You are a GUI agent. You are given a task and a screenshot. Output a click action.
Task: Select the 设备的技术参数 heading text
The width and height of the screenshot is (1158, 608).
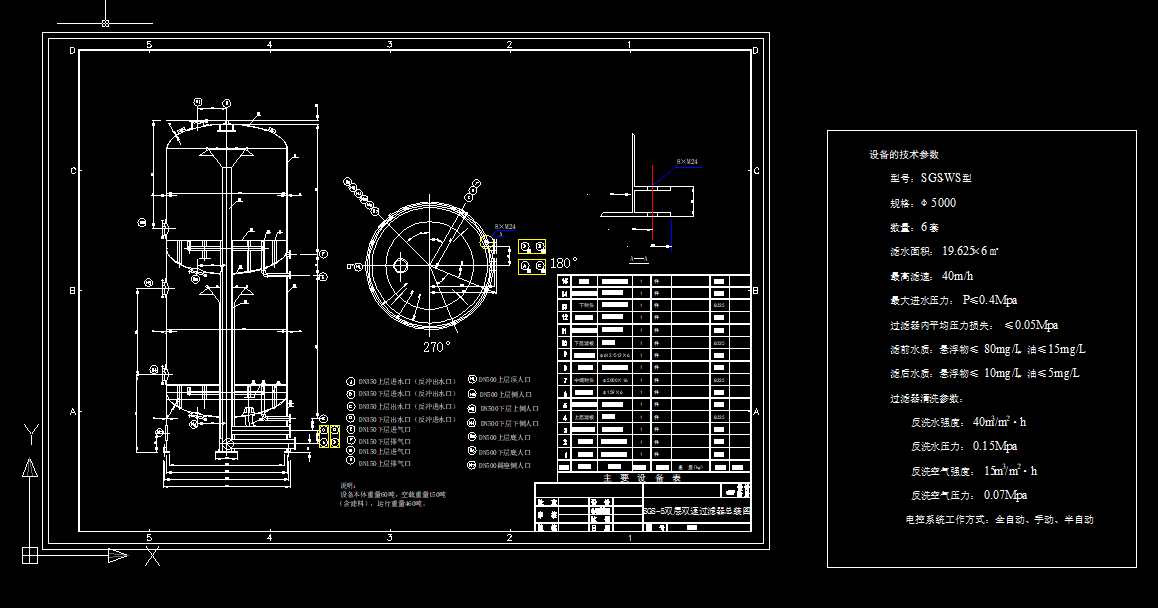pos(904,155)
